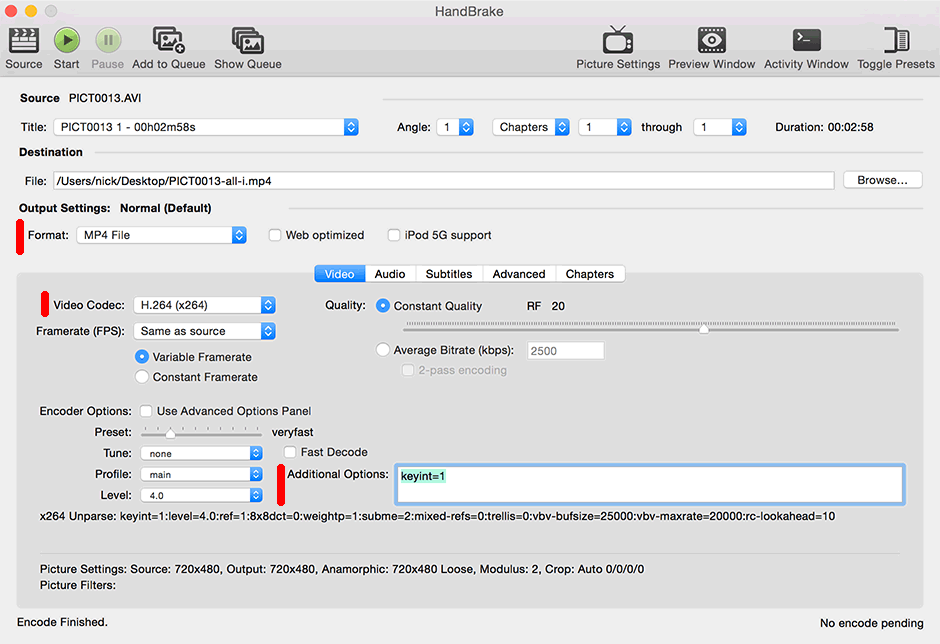Viewport: 940px width, 644px height.
Task: Start encoding with the green play icon
Action: point(67,41)
